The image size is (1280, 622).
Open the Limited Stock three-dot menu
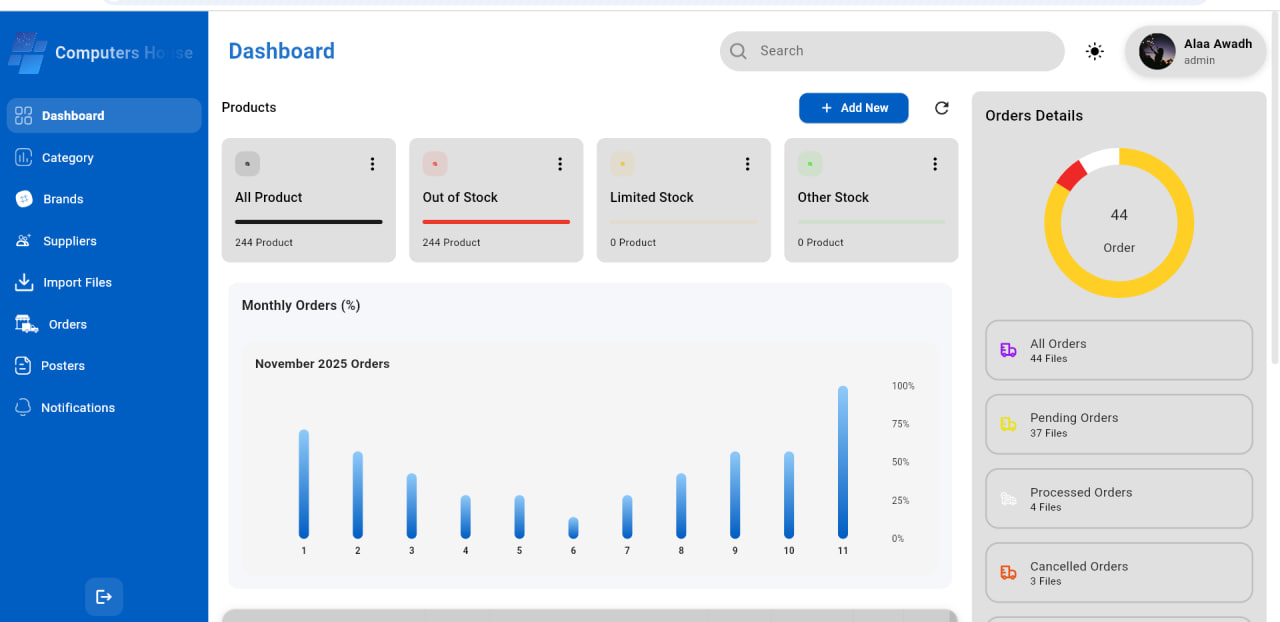pos(747,164)
